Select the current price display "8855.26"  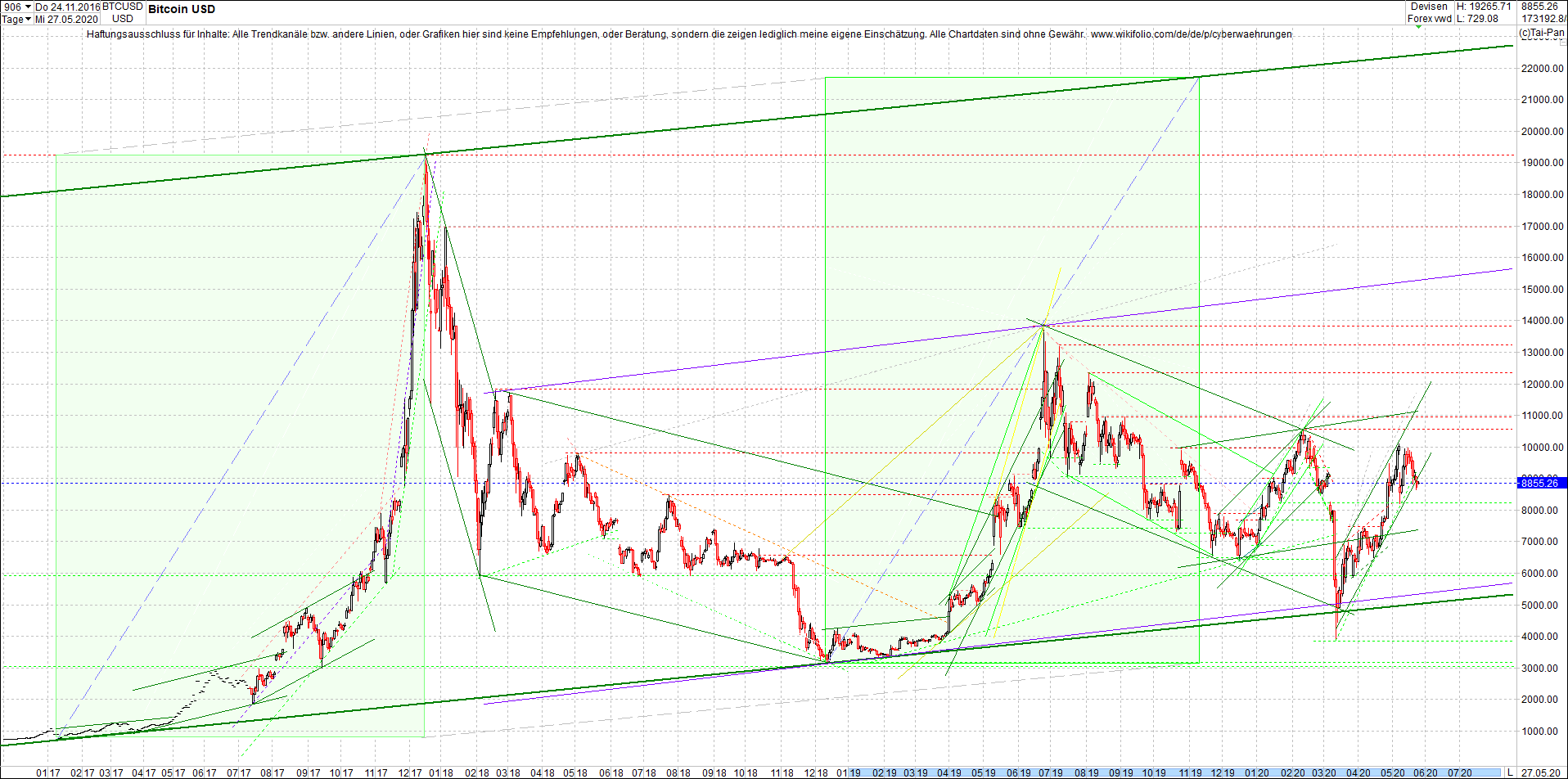1539,7
